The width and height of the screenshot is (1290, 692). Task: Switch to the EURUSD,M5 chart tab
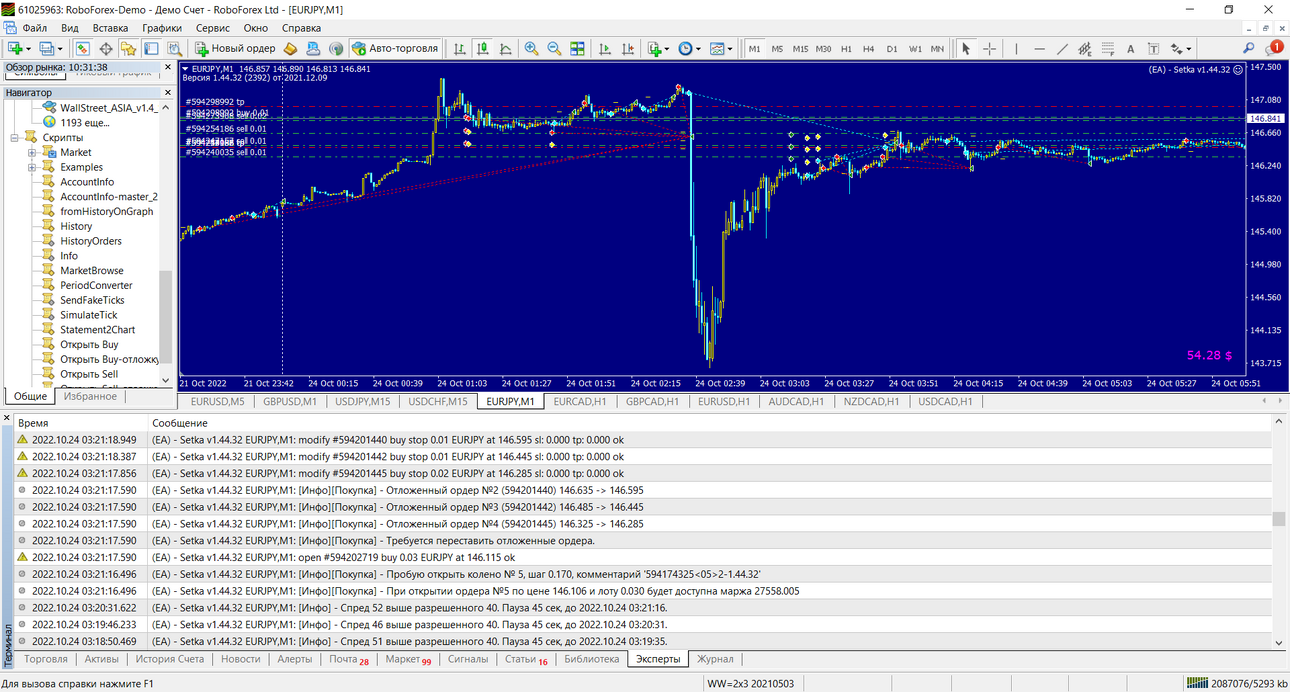point(217,402)
